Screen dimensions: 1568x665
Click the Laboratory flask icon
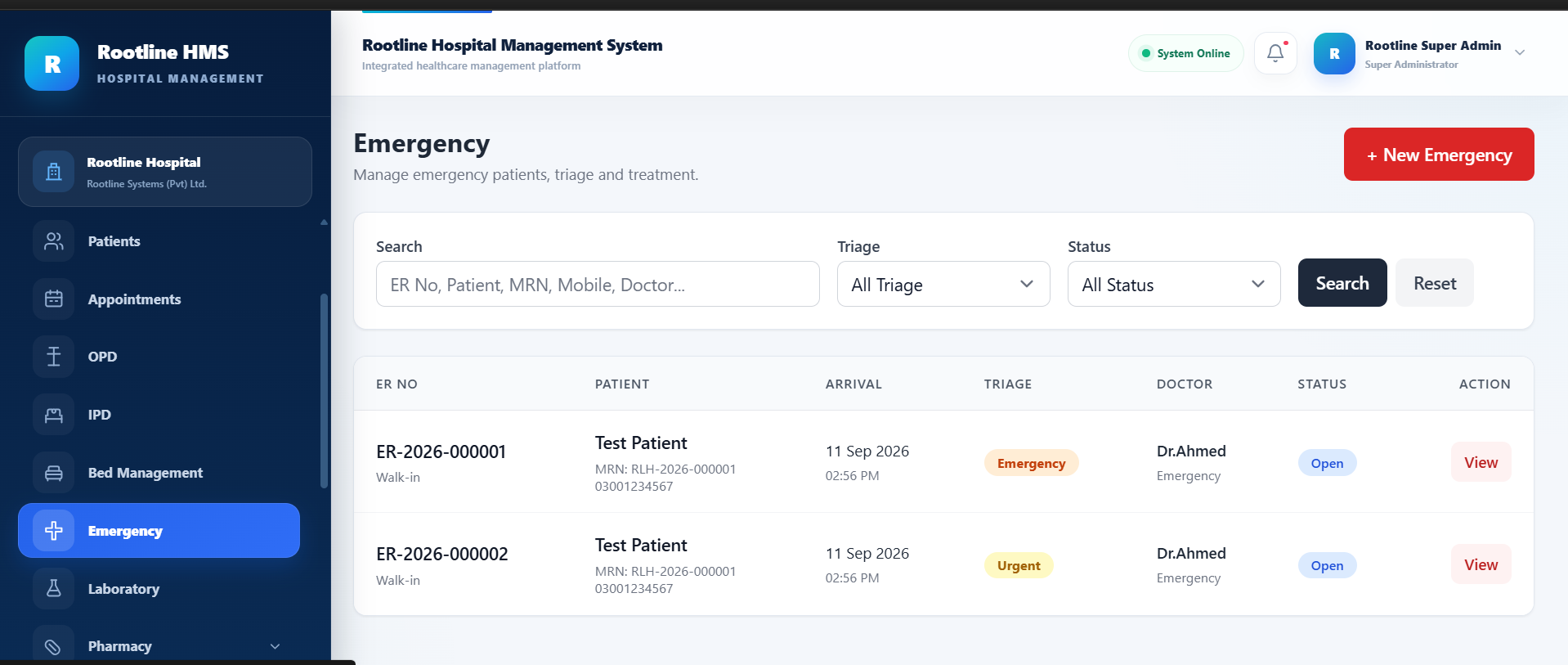coord(54,589)
